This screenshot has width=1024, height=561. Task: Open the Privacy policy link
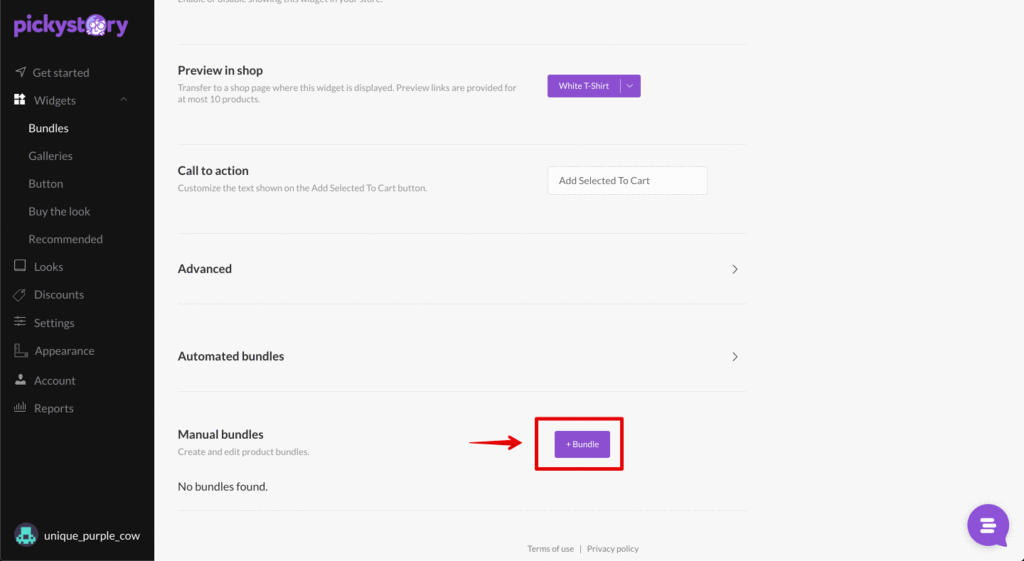613,549
